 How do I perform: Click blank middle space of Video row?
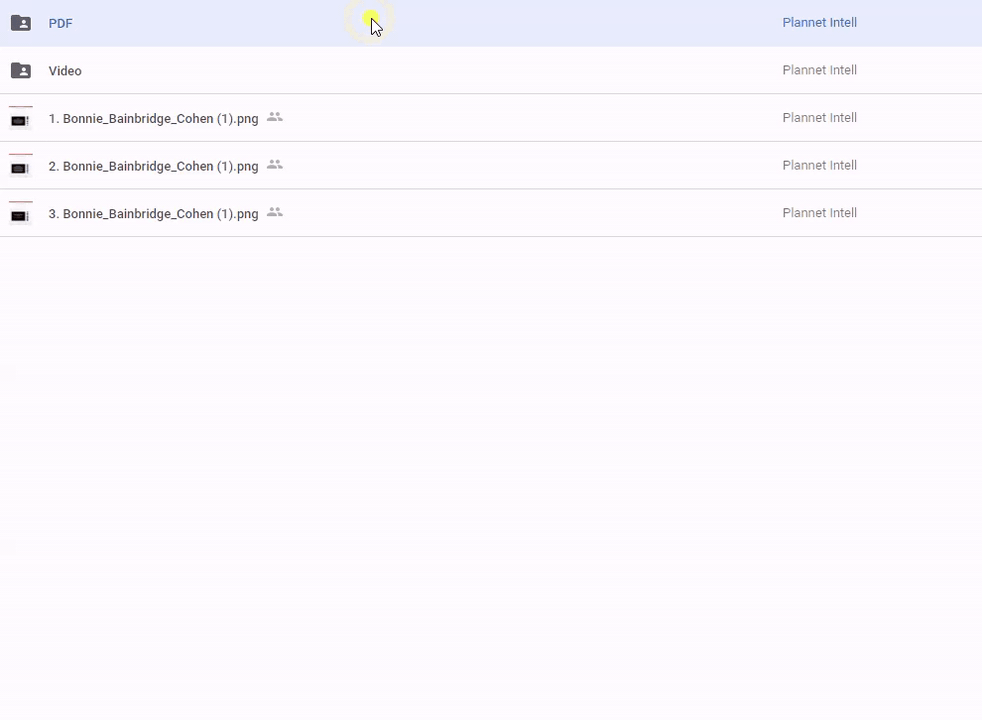[450, 71]
